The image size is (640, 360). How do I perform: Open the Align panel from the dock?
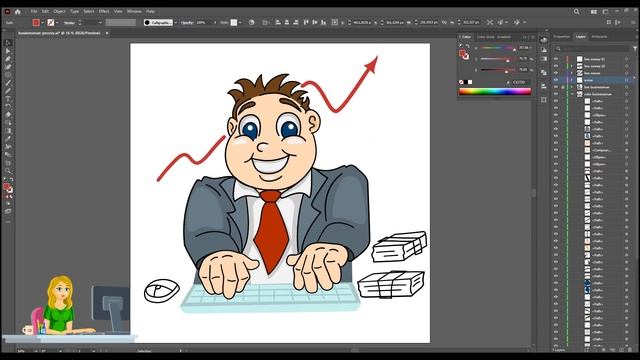(x=544, y=86)
